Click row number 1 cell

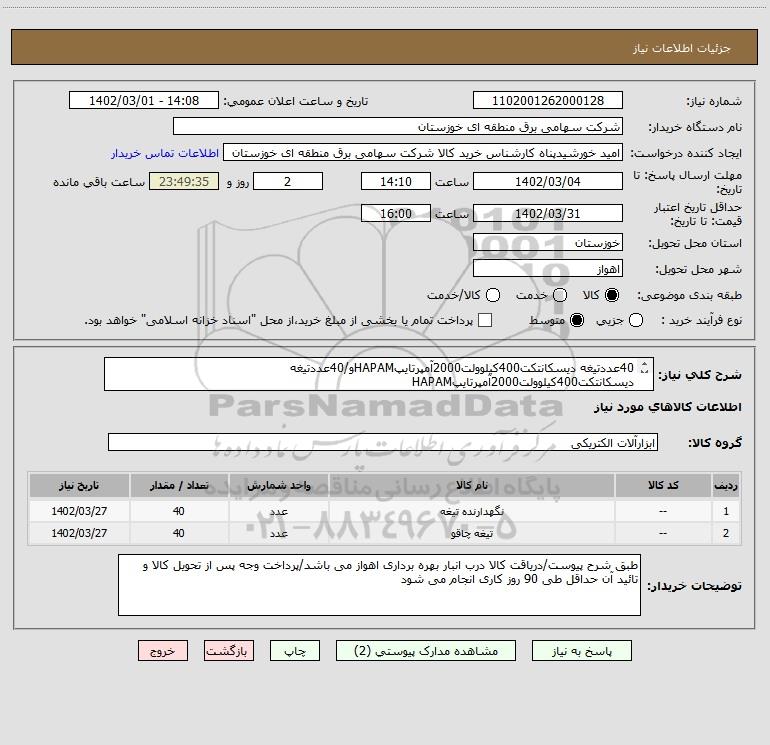(x=726, y=511)
